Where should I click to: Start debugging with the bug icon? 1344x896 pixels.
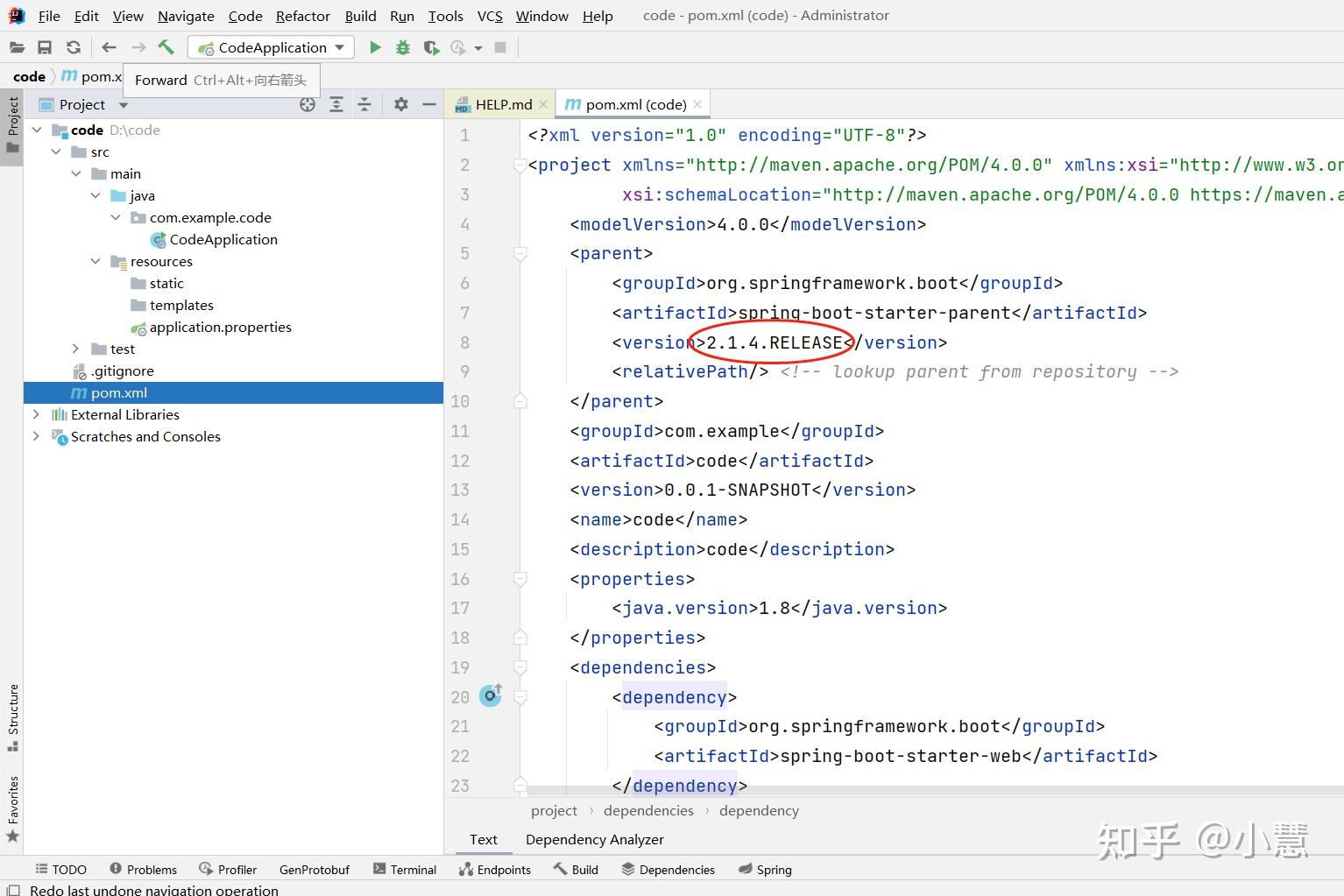[403, 47]
